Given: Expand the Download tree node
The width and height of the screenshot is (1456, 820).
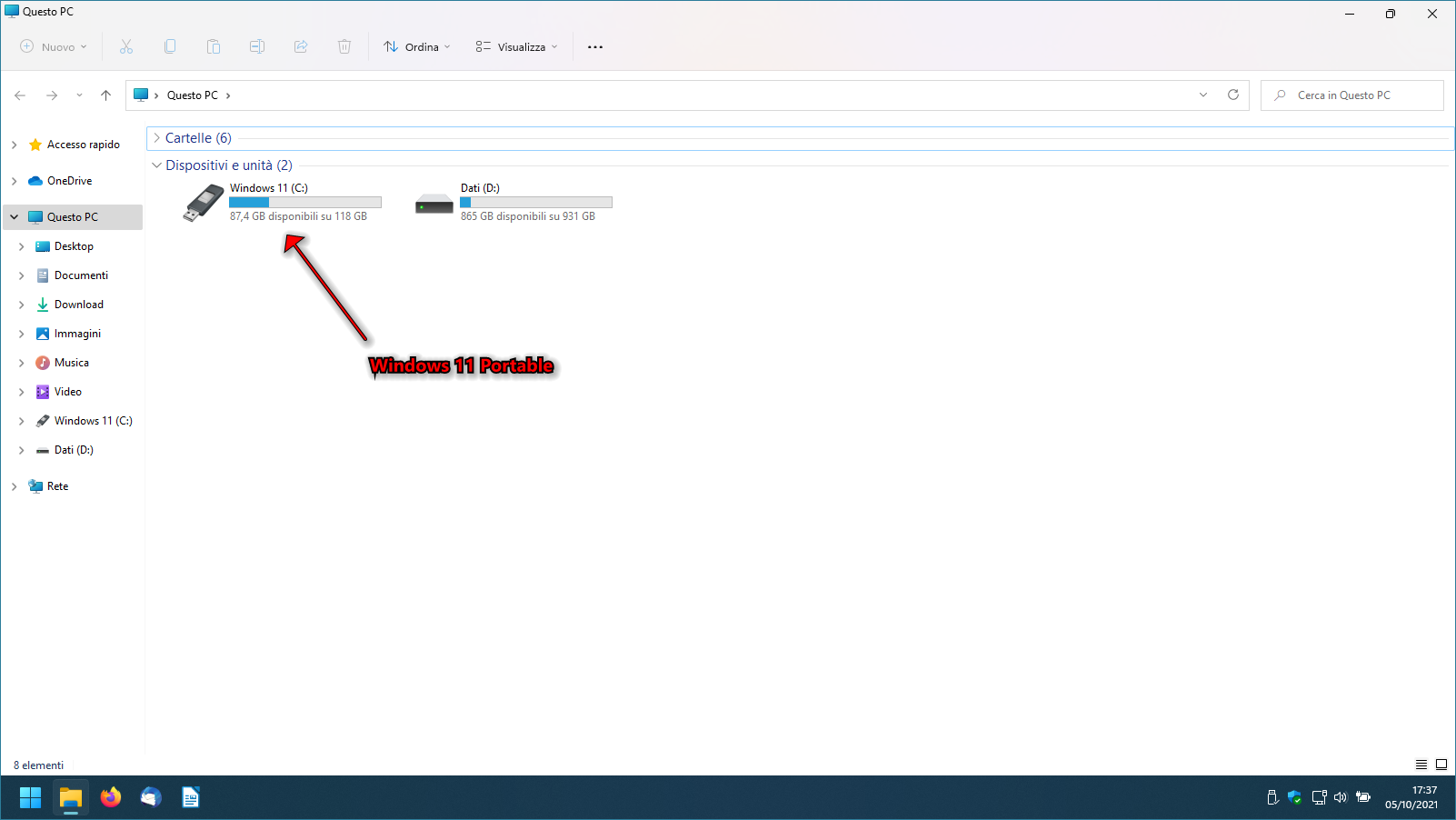Looking at the screenshot, I should tap(21, 305).
